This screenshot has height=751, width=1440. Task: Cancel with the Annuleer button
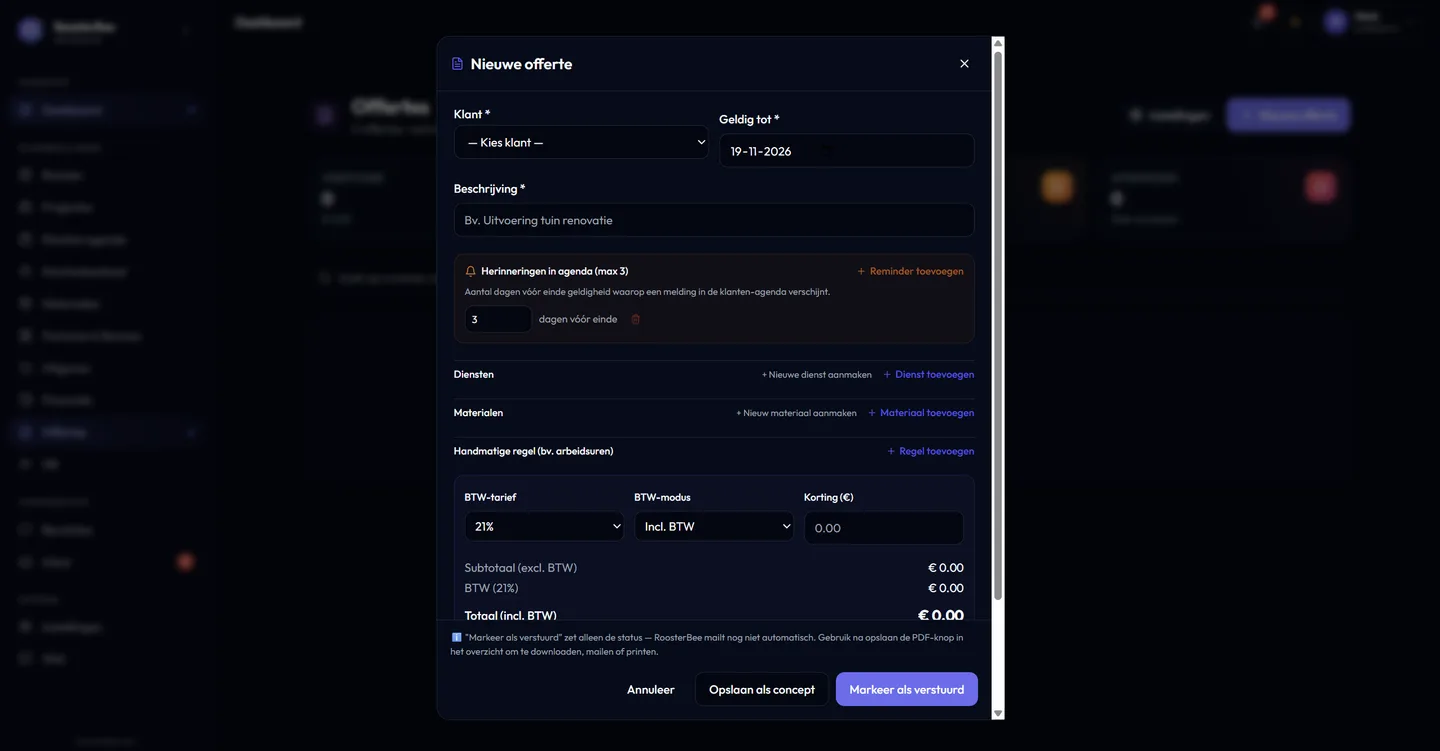point(651,689)
